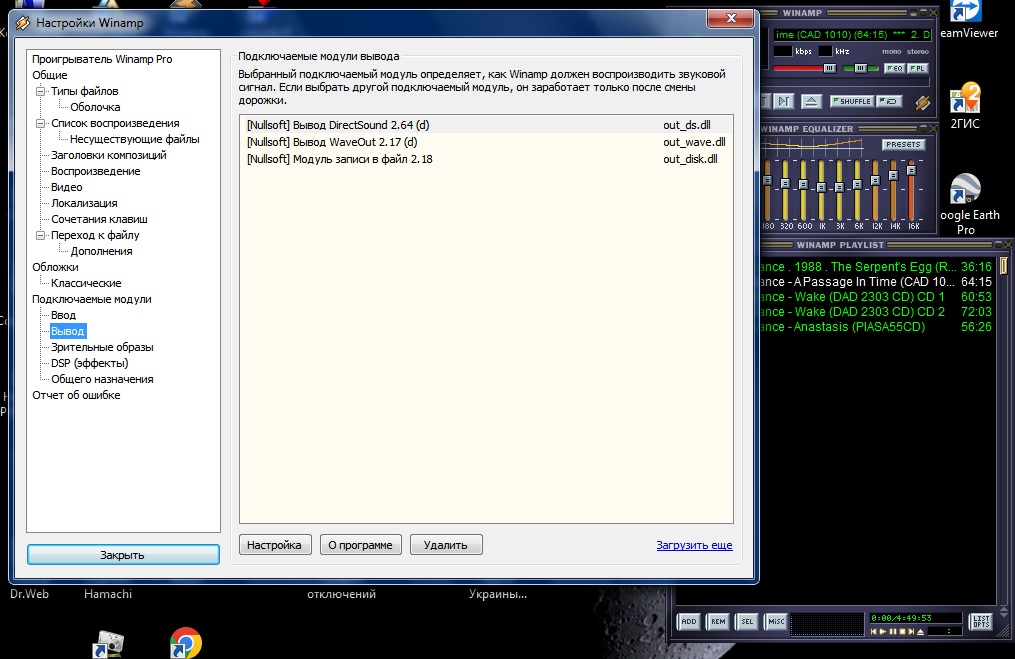This screenshot has height=659, width=1015.
Task: Click the 12K equalizer band slider
Action: (875, 189)
